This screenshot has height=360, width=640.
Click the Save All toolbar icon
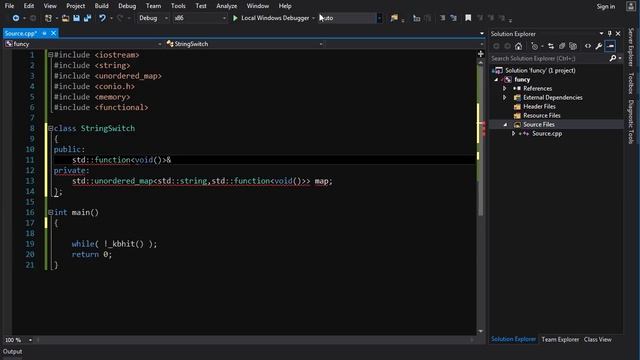coord(87,18)
